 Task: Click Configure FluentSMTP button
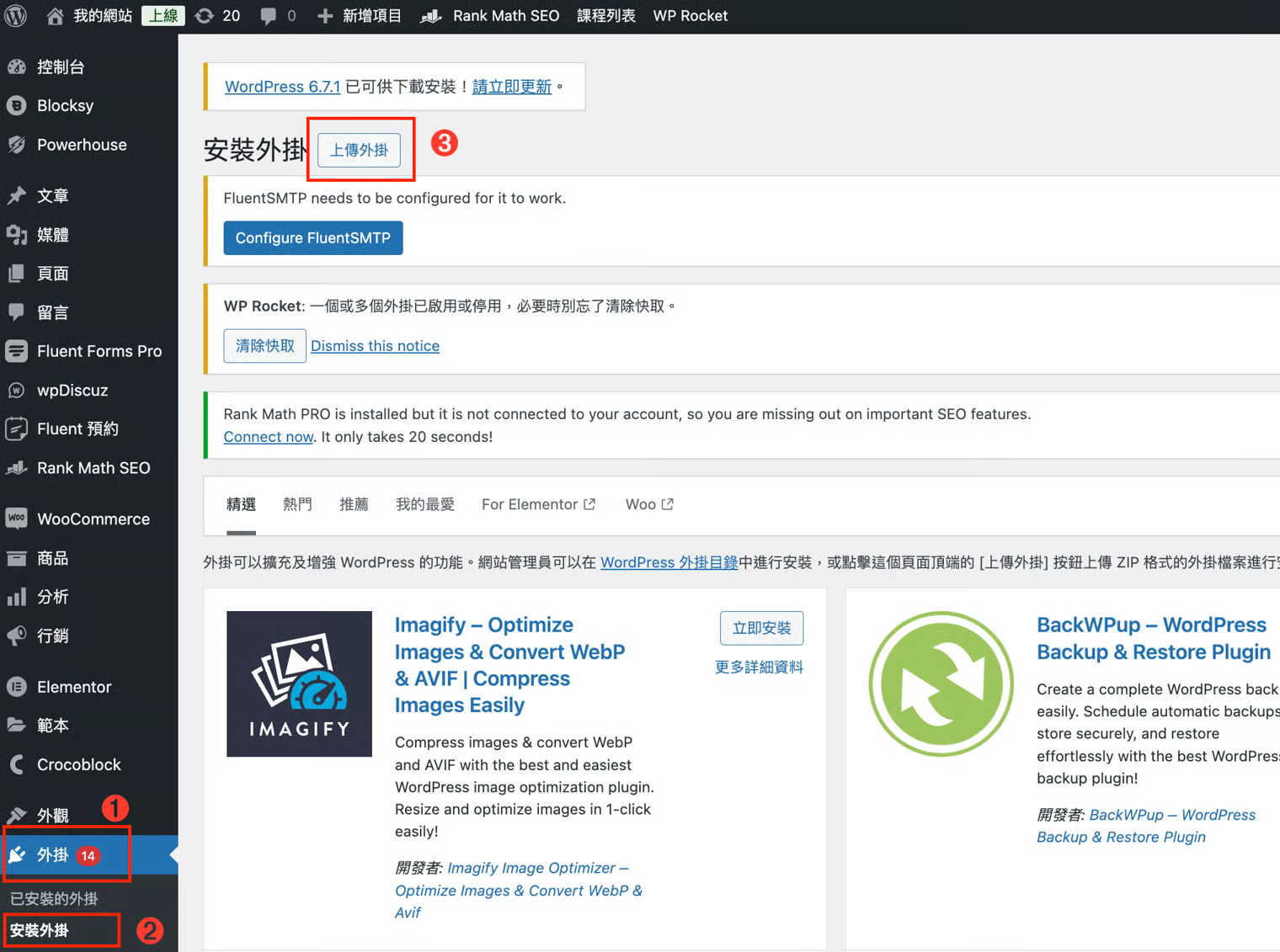(x=313, y=238)
